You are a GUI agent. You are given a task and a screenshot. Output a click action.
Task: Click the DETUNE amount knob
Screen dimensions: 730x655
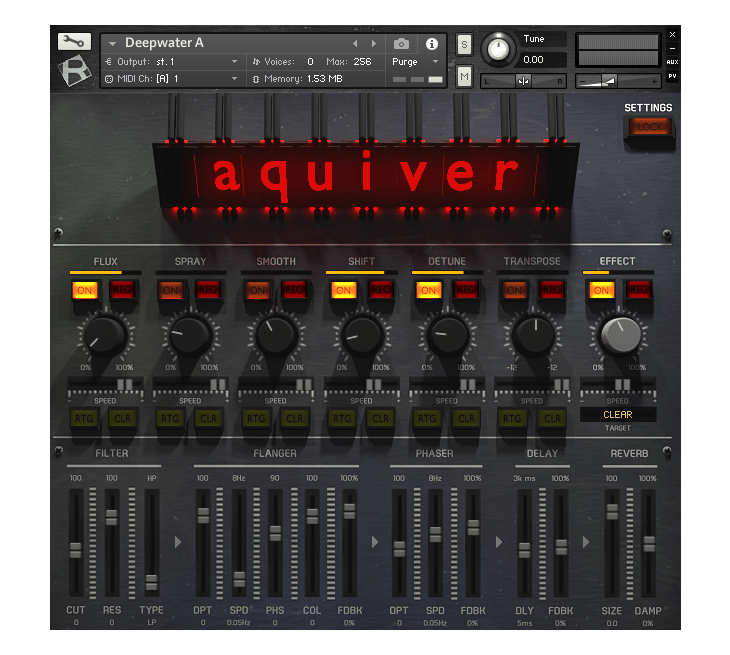click(446, 336)
